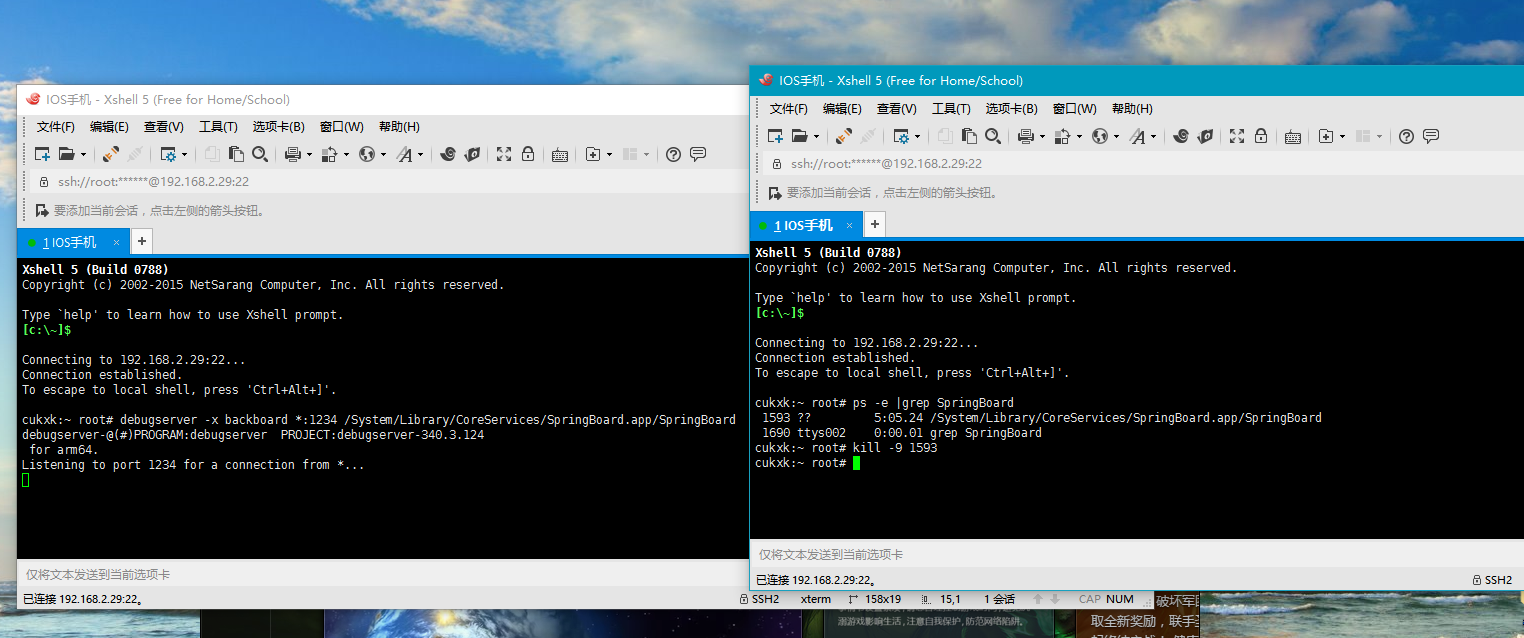Screen dimensions: 1524x638
Task: Click Open session folder icon in right window
Action: pos(800,136)
